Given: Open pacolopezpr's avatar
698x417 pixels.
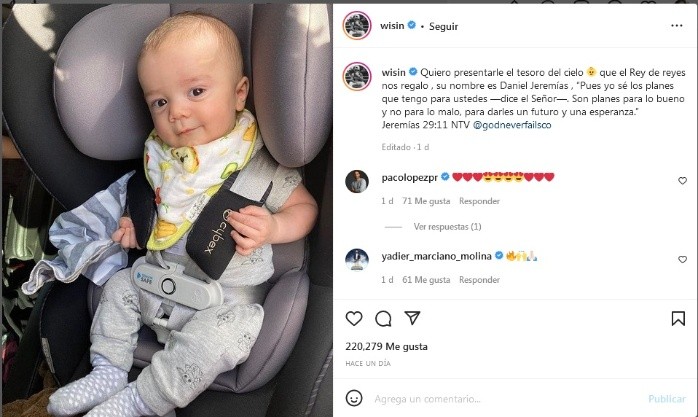Looking at the screenshot, I should (357, 181).
